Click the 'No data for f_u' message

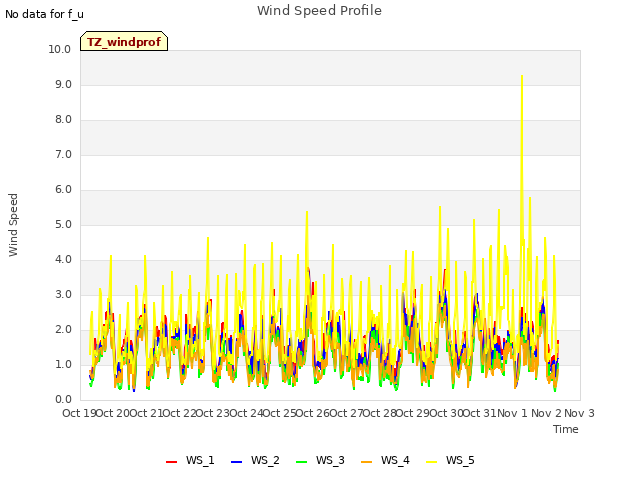point(44,14)
